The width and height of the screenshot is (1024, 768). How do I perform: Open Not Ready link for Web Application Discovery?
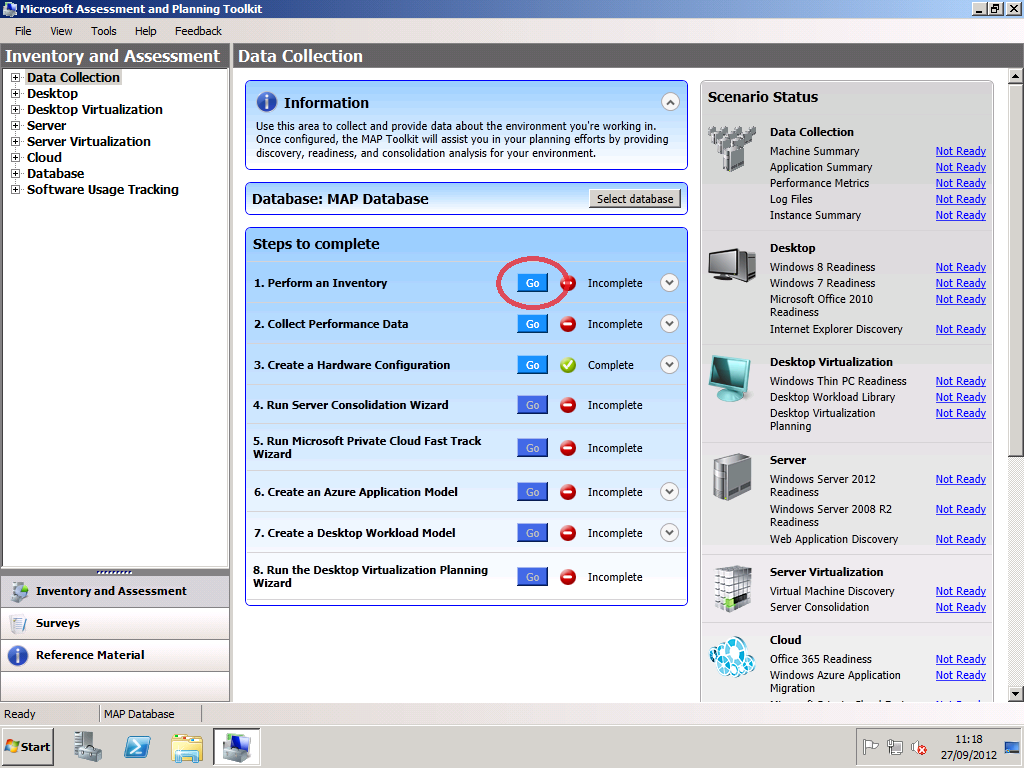(x=961, y=539)
